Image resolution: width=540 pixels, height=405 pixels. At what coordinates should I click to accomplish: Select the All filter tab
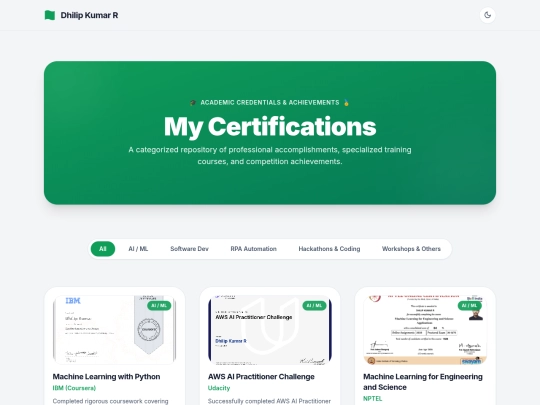(x=103, y=249)
